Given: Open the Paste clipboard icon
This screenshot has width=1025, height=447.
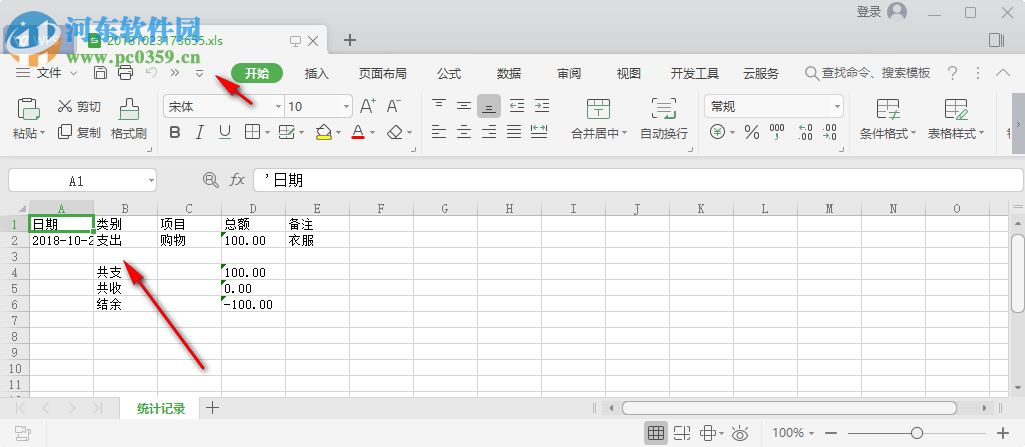Looking at the screenshot, I should [x=27, y=108].
